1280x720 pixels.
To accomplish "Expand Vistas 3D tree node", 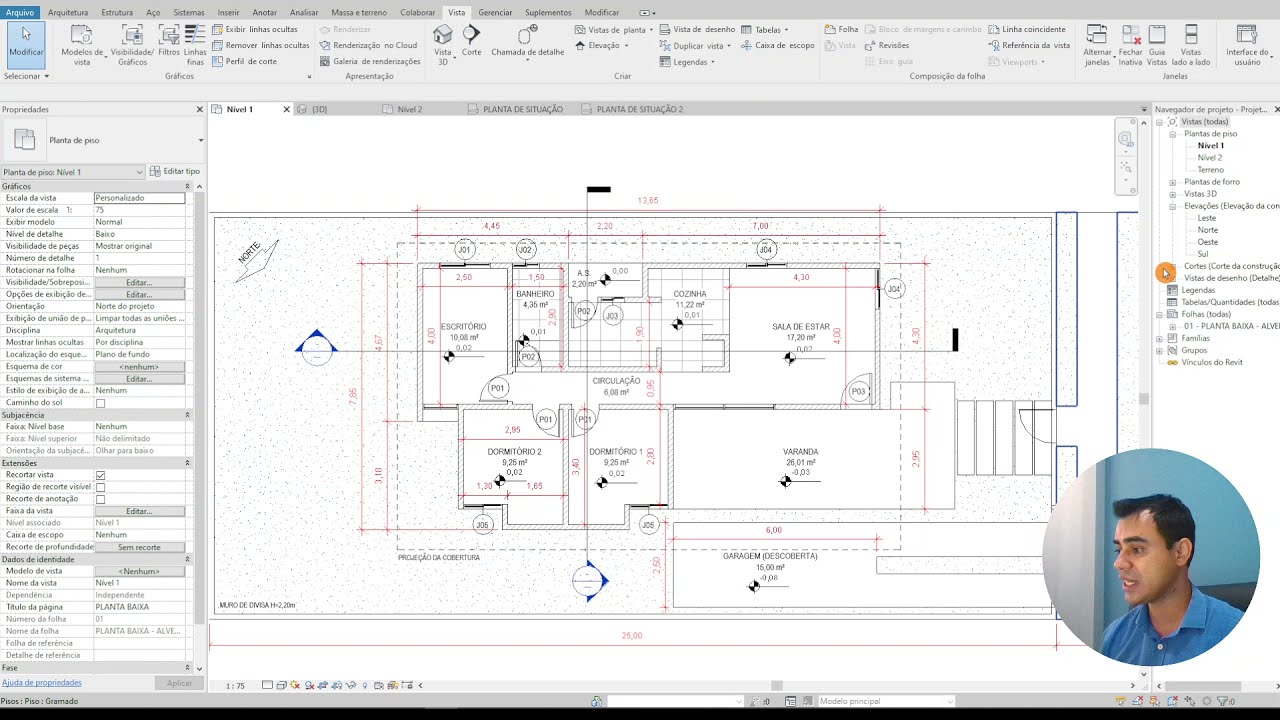I will (x=1172, y=194).
